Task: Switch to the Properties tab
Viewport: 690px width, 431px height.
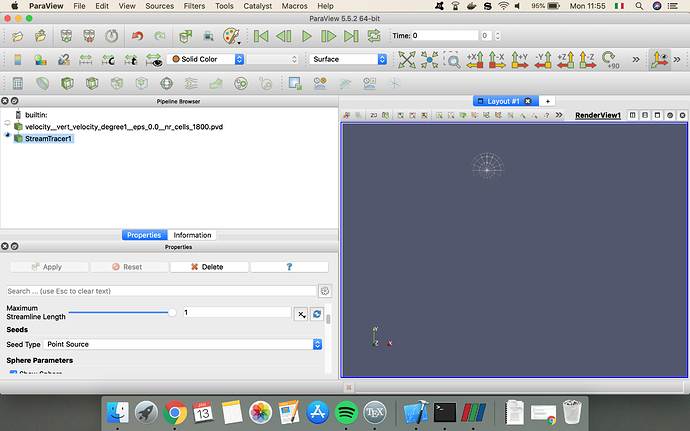Action: [x=144, y=235]
